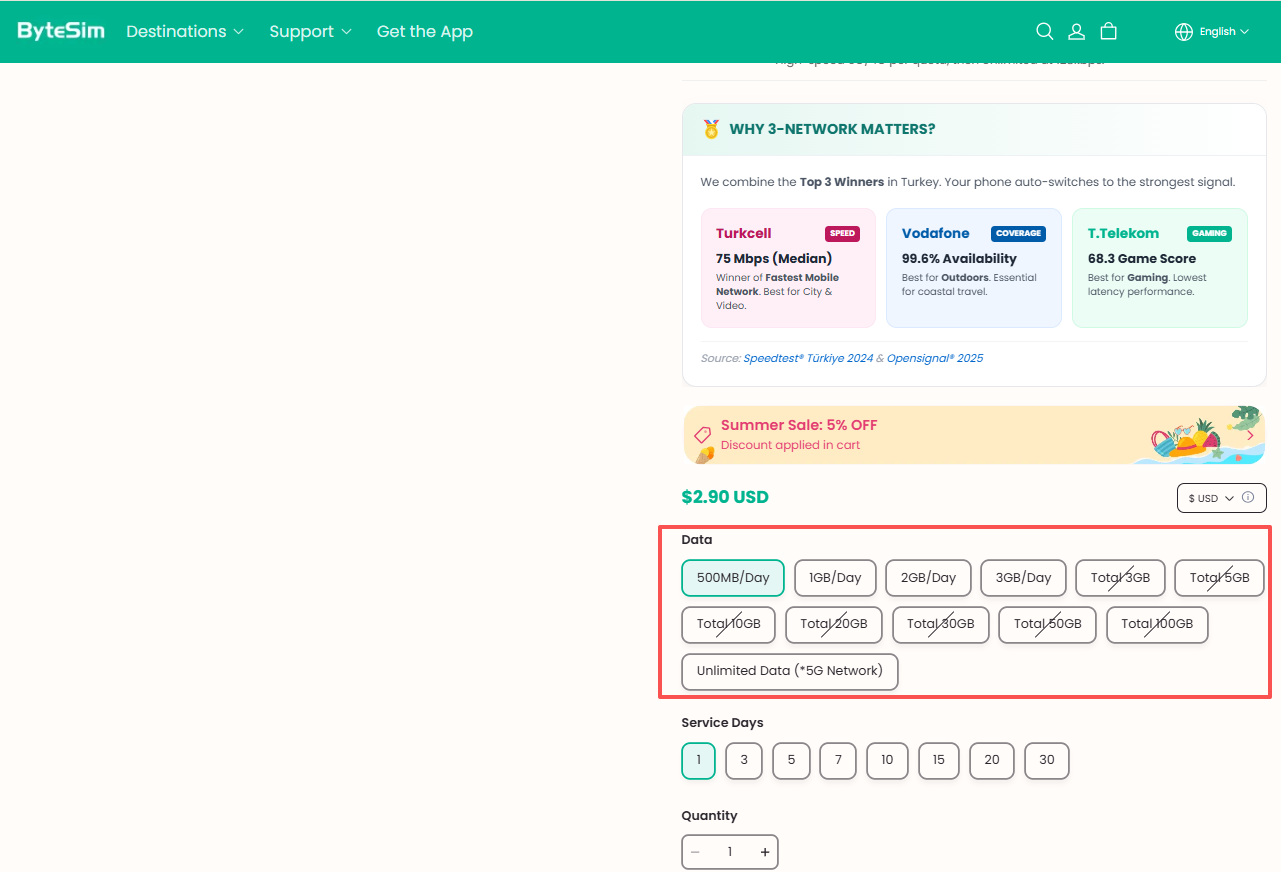Click the "75 Mbps (Median)" text
Screen dimensions: 1281x872
(x=774, y=259)
